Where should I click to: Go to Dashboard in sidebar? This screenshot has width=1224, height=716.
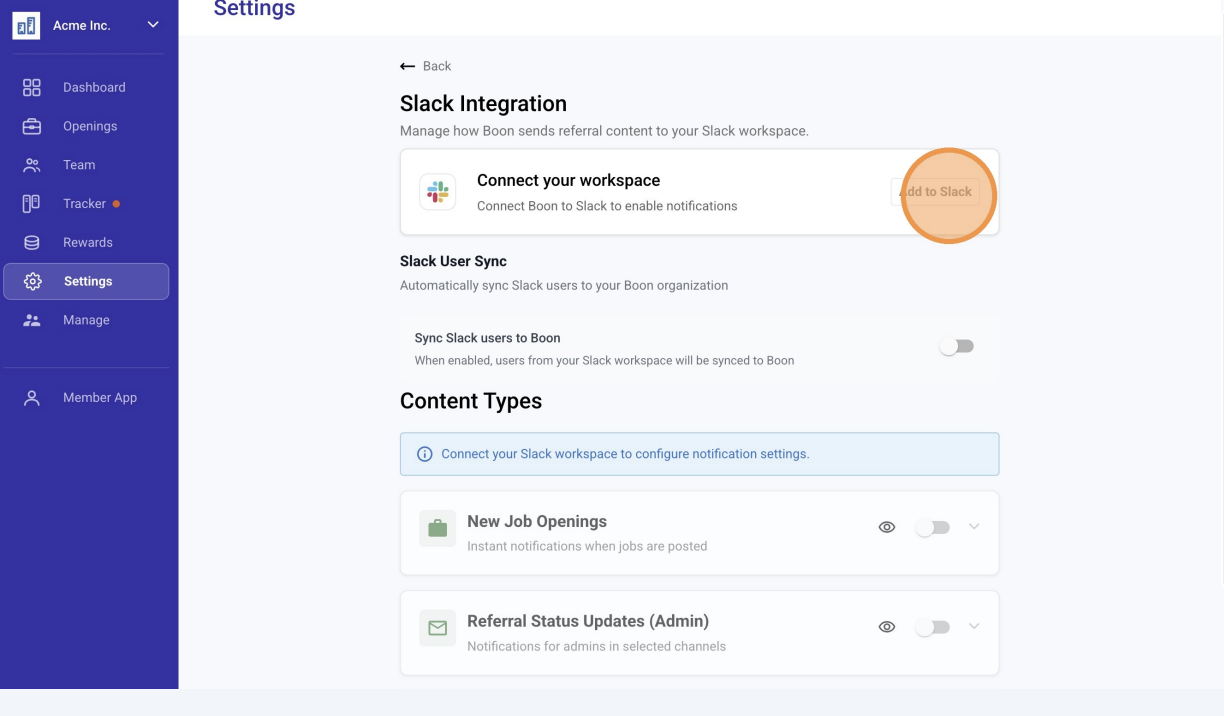click(94, 87)
